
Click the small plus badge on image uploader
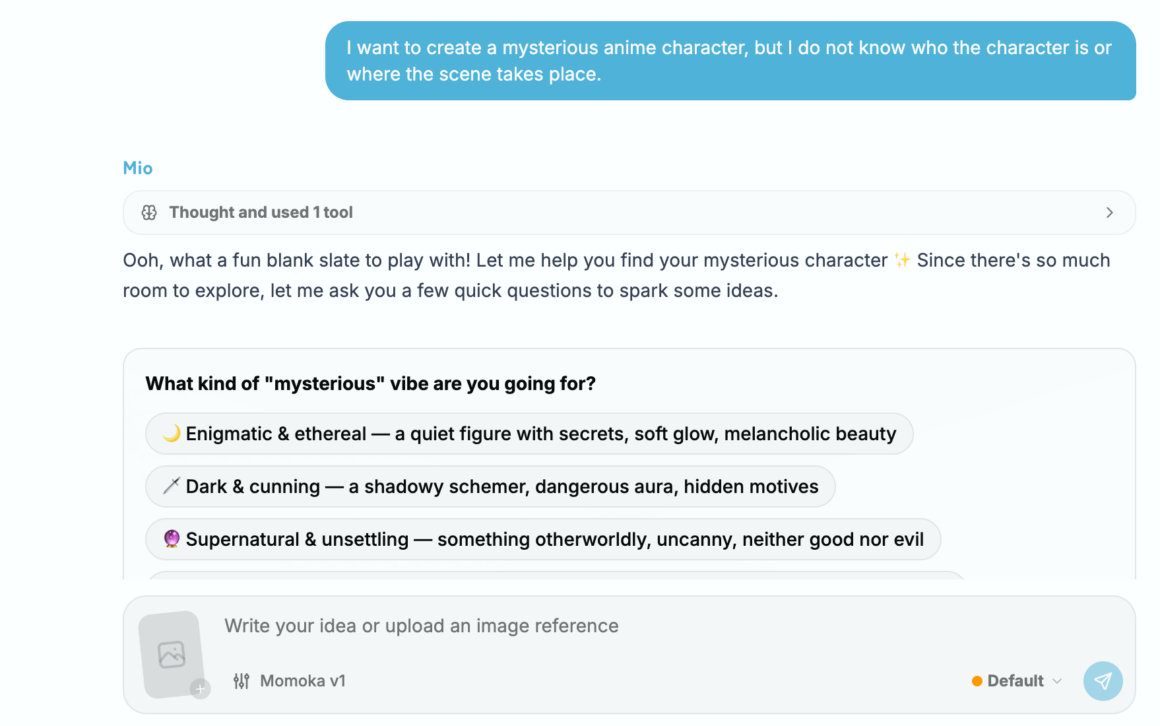[x=200, y=688]
